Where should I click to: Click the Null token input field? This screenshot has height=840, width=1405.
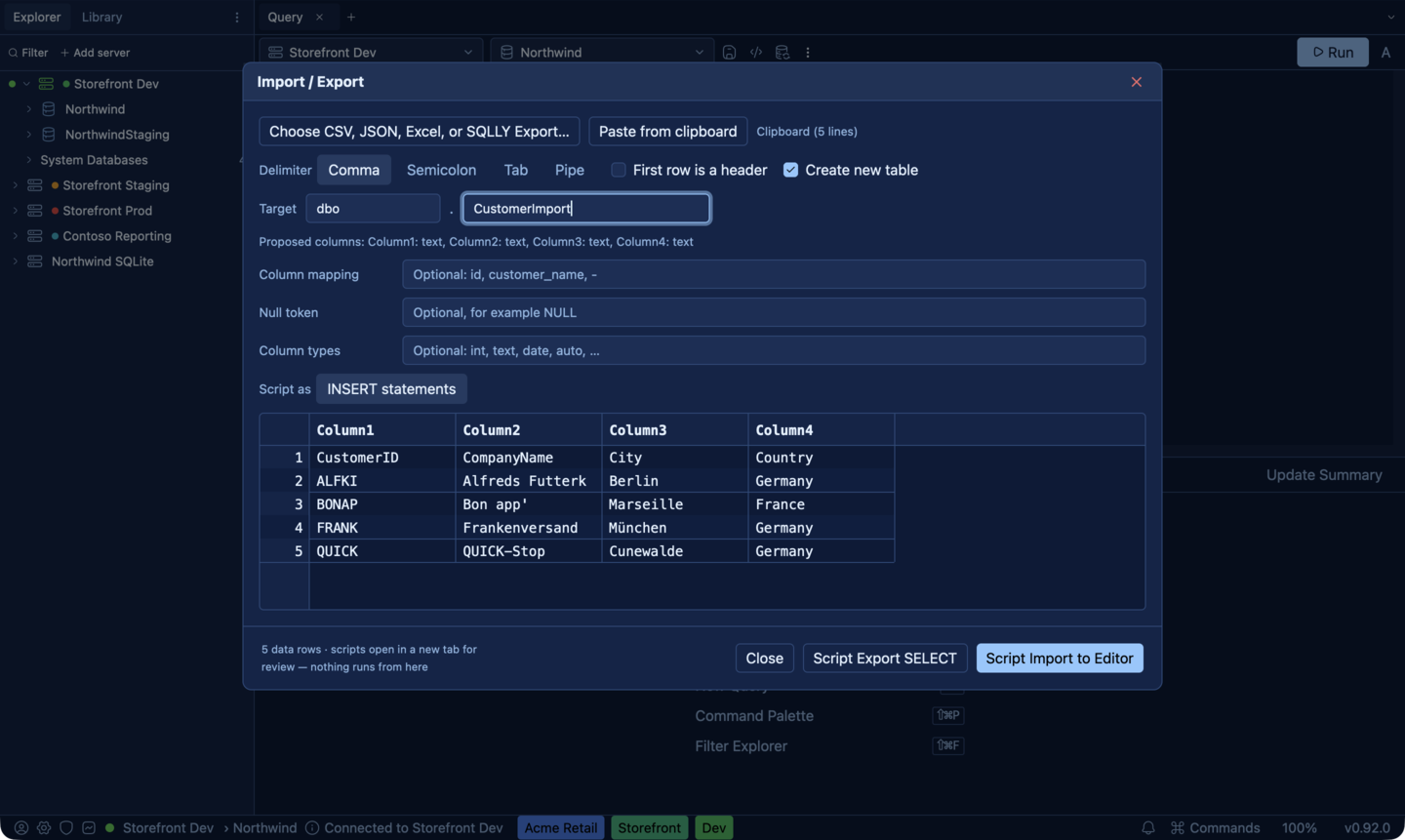point(774,313)
